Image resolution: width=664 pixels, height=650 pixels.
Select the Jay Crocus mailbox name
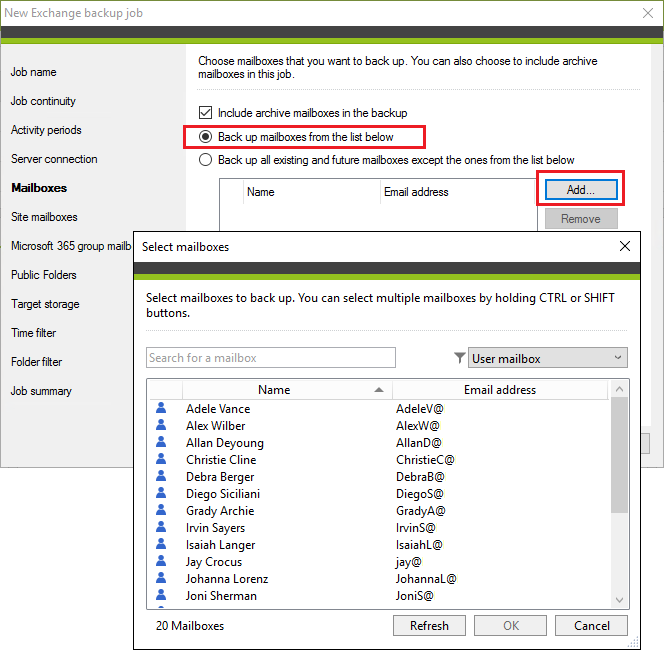click(214, 562)
